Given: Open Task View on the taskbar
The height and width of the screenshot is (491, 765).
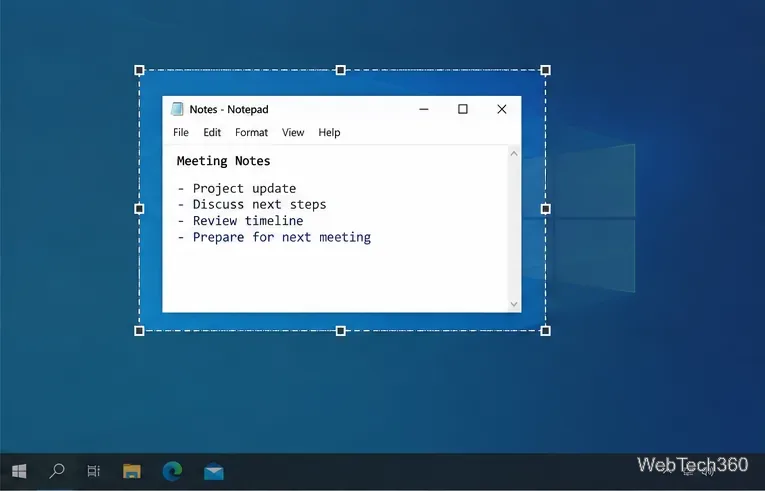Looking at the screenshot, I should click(x=93, y=471).
